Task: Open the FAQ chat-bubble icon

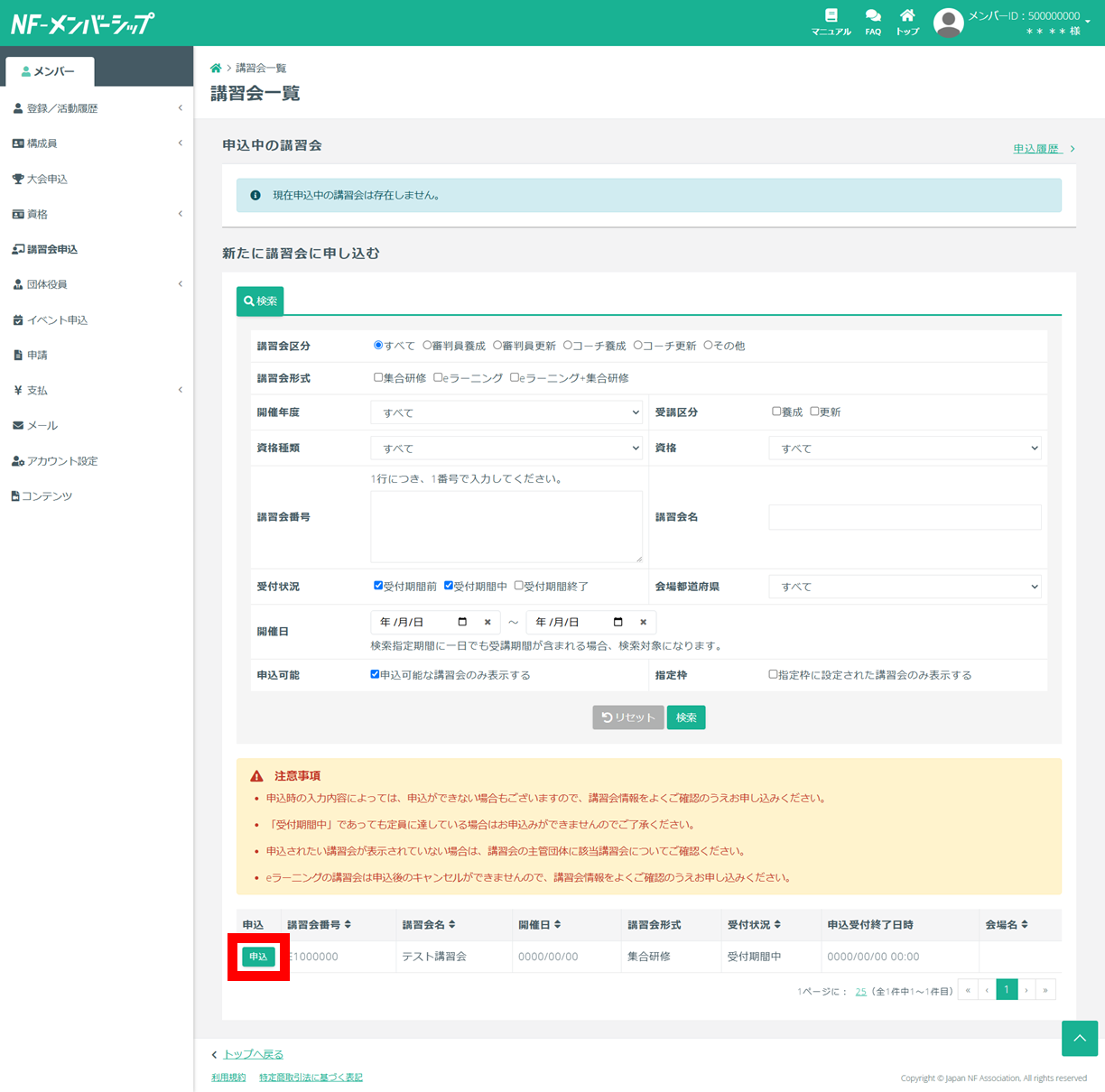Action: coord(873,15)
